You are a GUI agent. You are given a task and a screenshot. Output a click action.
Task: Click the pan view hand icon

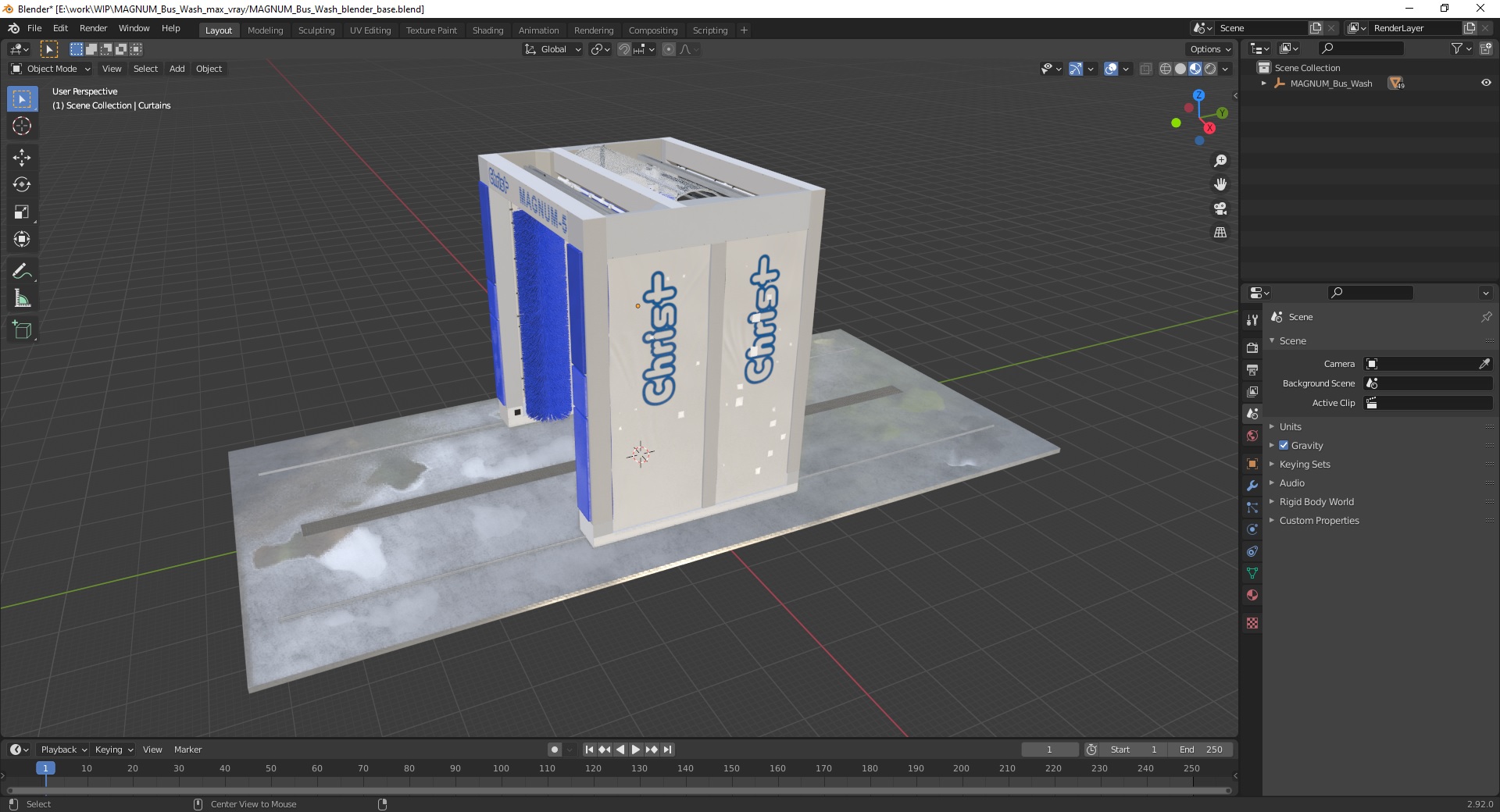click(1220, 184)
